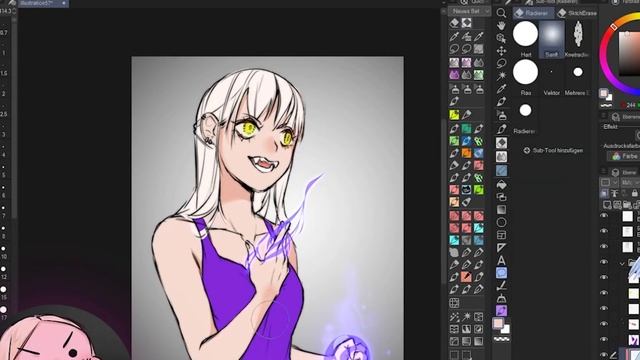
Task: Open the Neues Set dropdown
Action: 469,11
